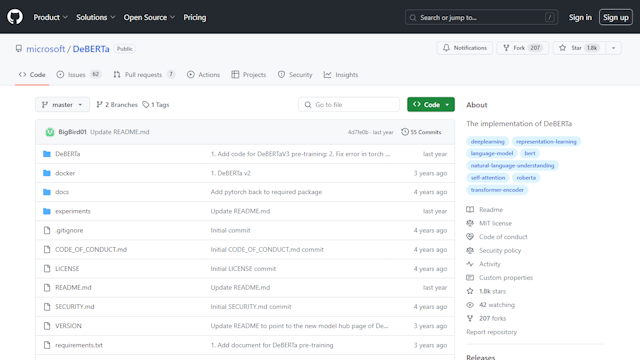Click commit message "1. DeBERTa v2"
Viewport: 640px width, 360px height.
pyautogui.click(x=231, y=173)
